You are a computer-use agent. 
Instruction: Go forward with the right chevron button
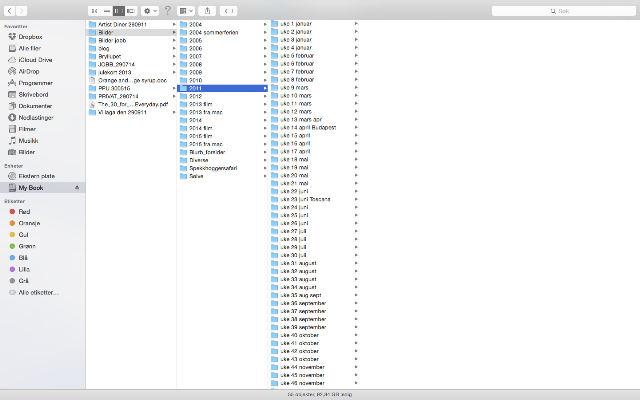click(x=22, y=11)
